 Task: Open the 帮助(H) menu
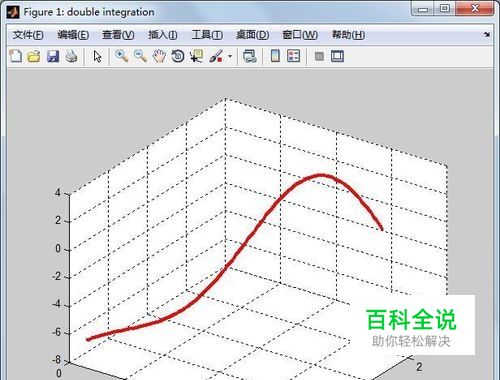348,35
